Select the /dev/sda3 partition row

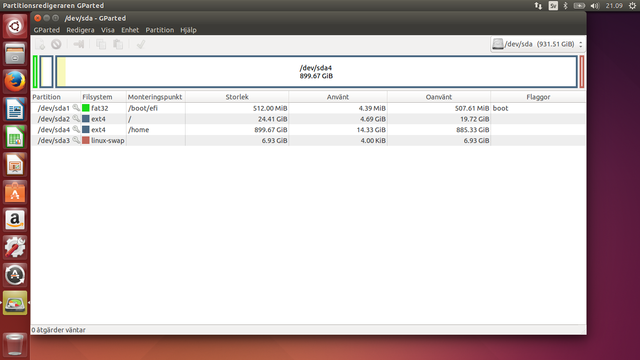(x=308, y=140)
